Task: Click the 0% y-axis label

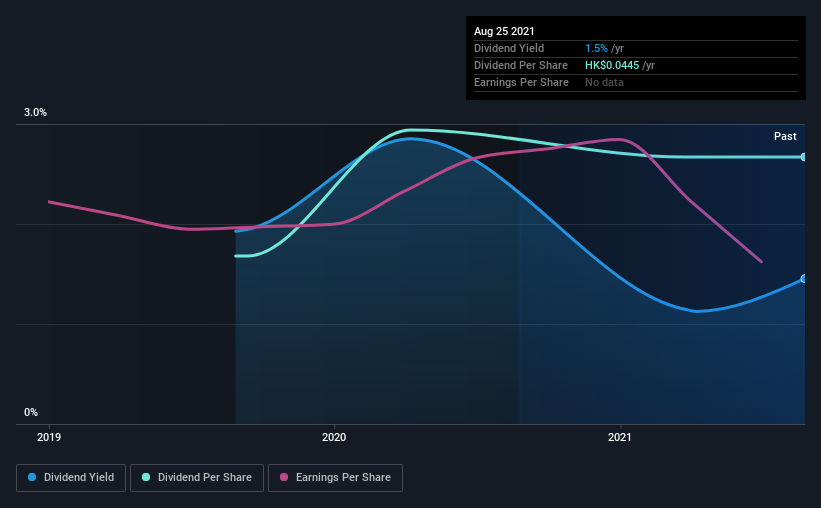Action: (x=31, y=412)
